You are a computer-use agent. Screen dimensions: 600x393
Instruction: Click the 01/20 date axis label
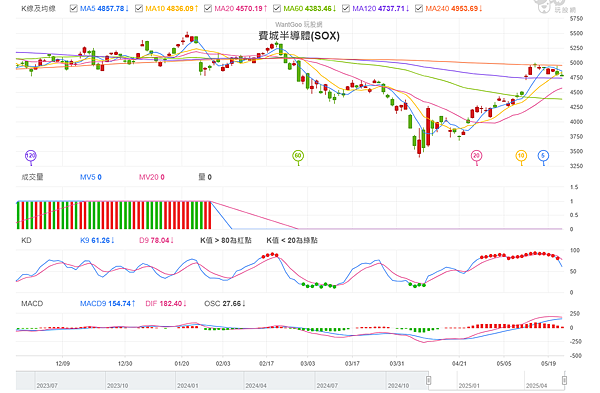(182, 363)
